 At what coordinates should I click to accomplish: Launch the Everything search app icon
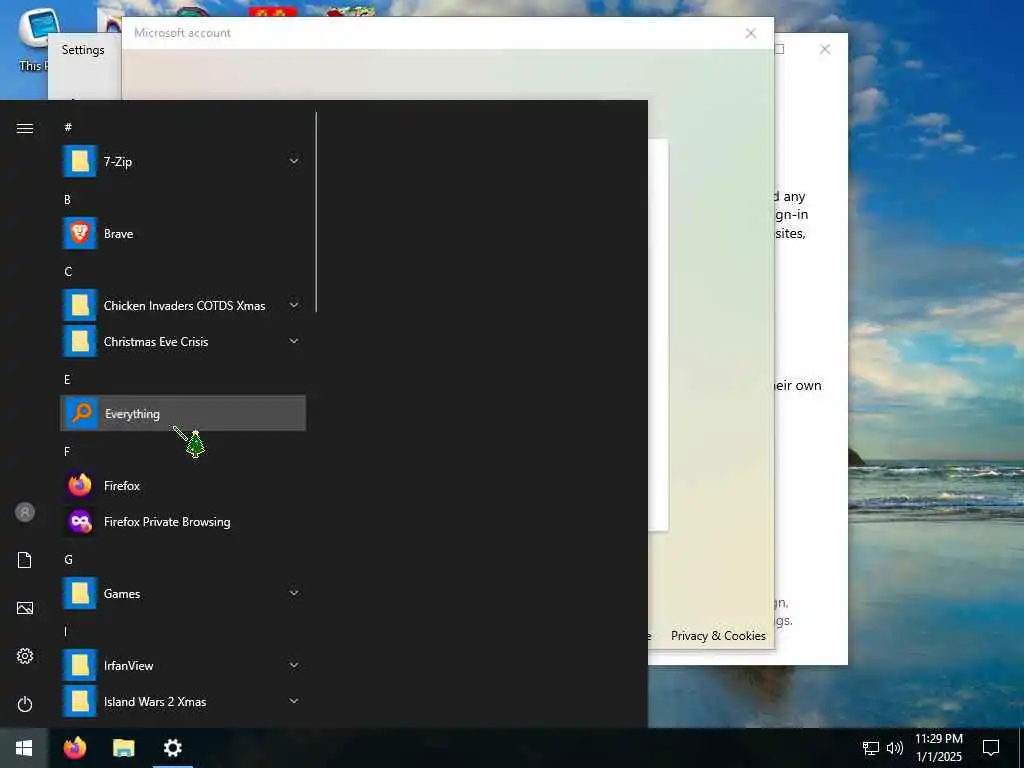pos(82,413)
